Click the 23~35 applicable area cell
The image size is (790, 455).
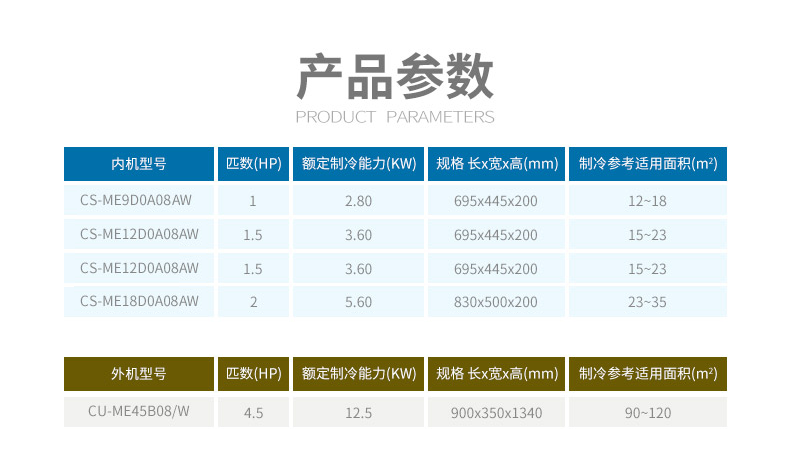click(647, 301)
